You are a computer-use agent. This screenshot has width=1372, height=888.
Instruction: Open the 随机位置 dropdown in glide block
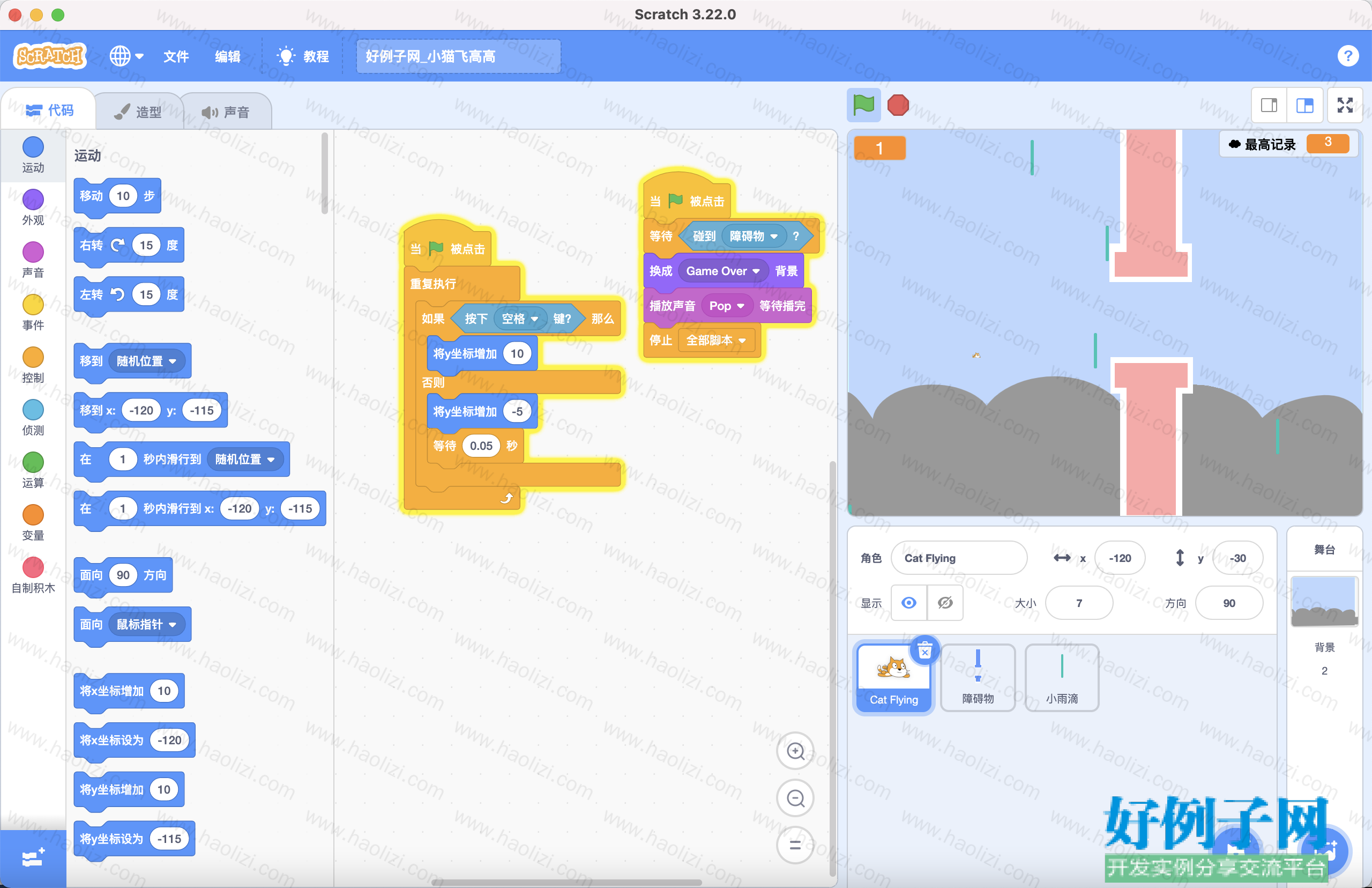(x=245, y=459)
